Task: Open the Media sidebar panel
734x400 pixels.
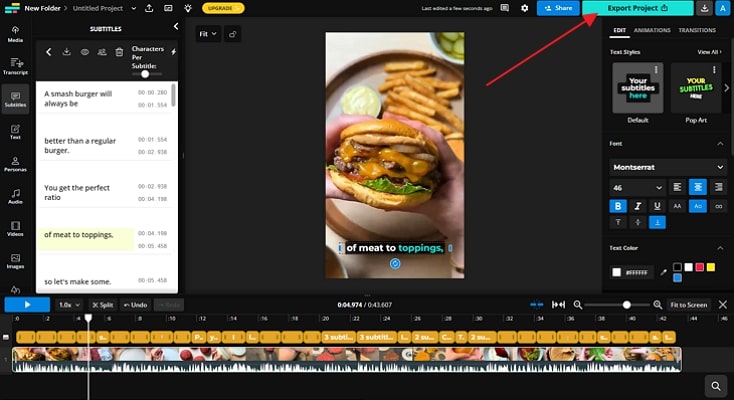Action: tap(15, 34)
